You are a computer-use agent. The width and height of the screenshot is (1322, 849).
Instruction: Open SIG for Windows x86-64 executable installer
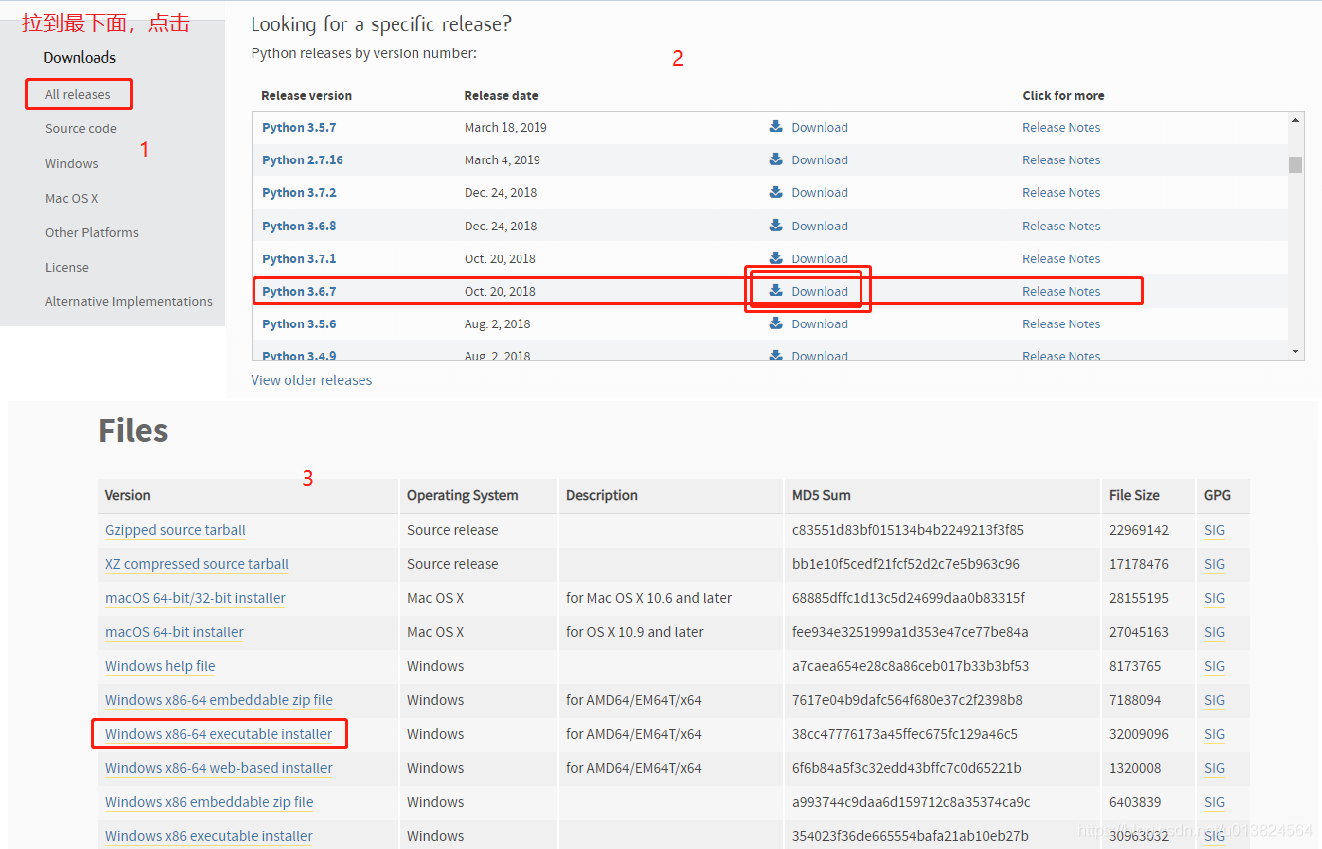[x=1214, y=734]
